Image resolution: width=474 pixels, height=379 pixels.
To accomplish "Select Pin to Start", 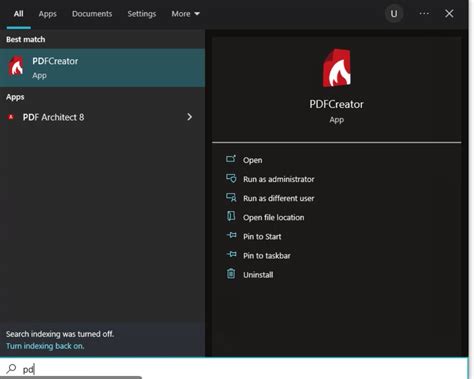I will (262, 237).
